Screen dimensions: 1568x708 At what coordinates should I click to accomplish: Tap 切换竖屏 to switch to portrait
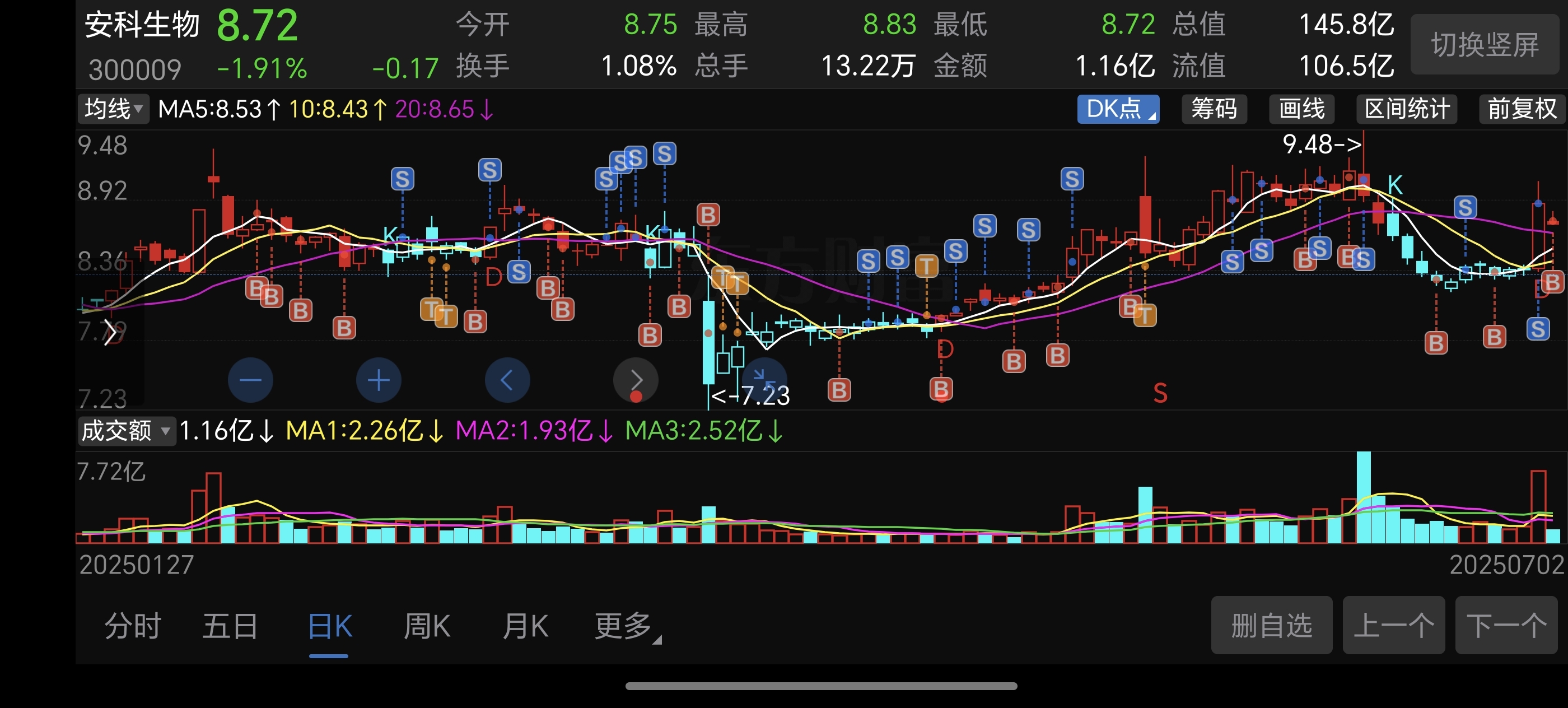(x=1485, y=44)
